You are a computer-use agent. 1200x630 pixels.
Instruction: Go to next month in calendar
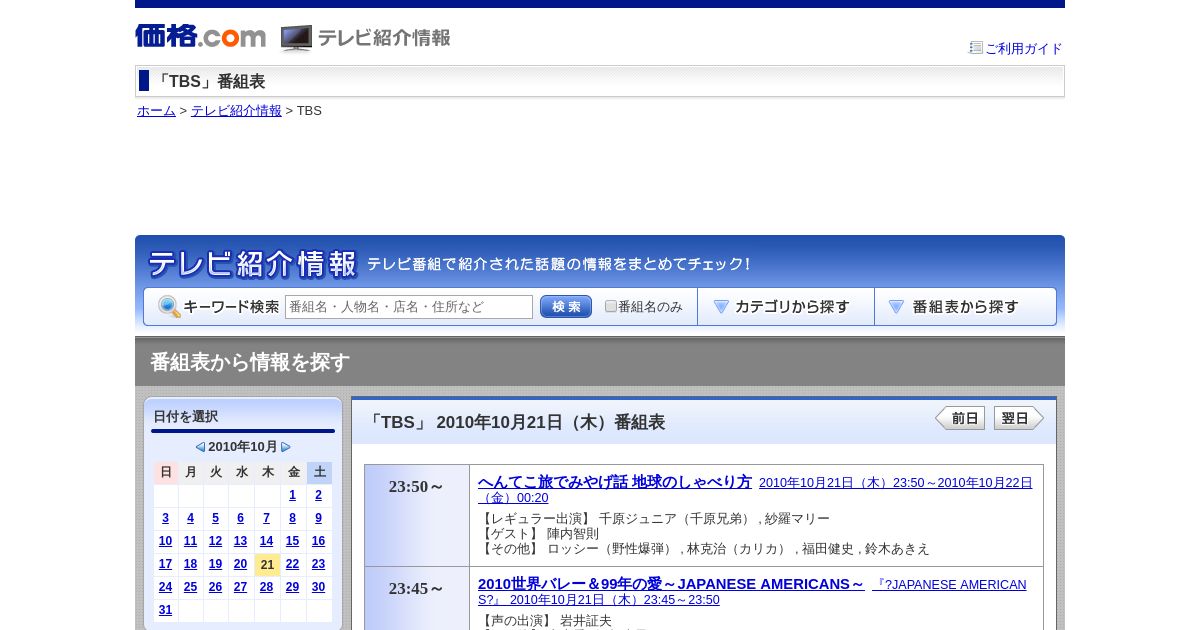pos(286,447)
